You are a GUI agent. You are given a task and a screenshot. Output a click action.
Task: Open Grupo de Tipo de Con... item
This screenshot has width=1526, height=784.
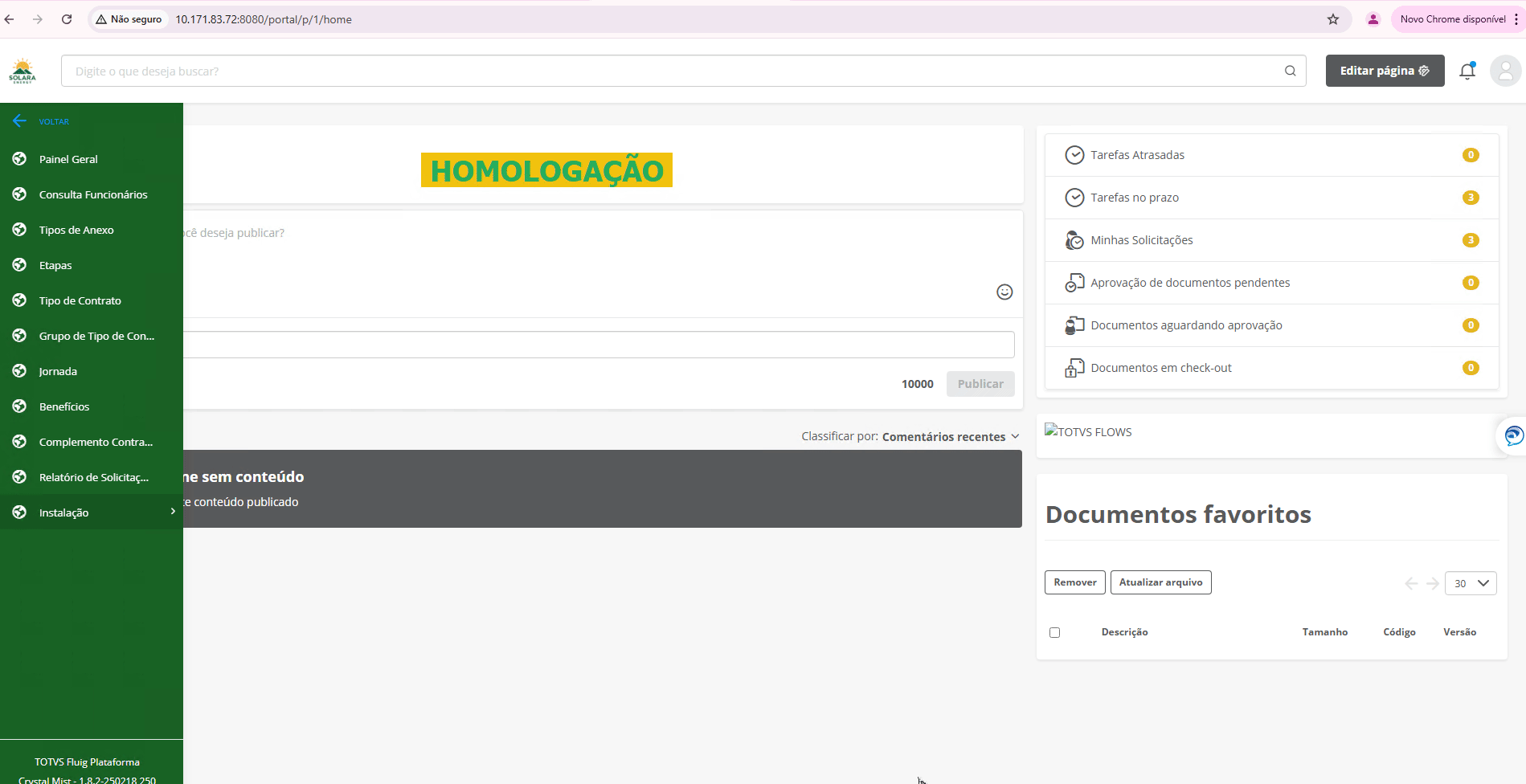point(96,336)
